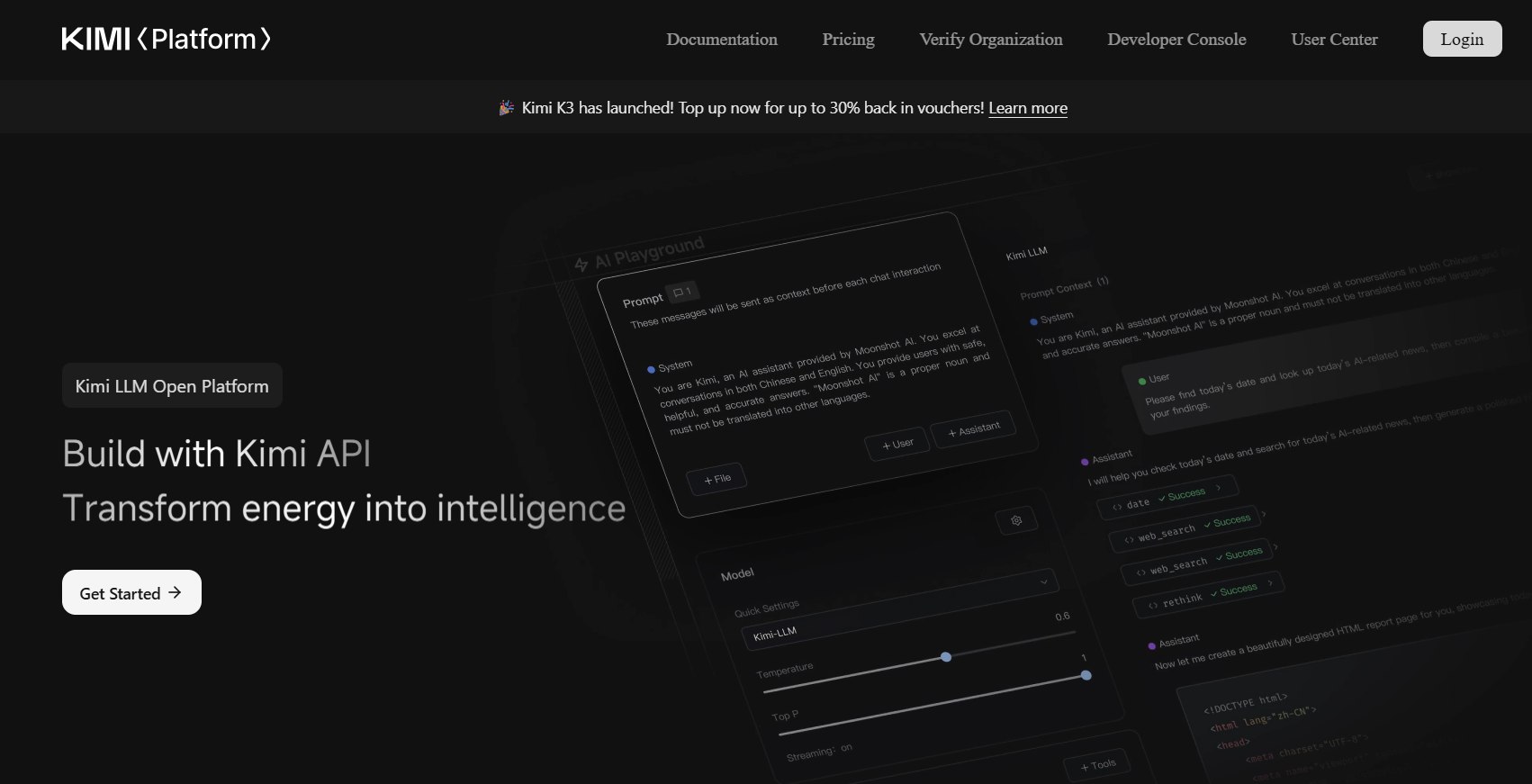Follow the Learn more link in banner
Image resolution: width=1532 pixels, height=784 pixels.
coord(1028,108)
